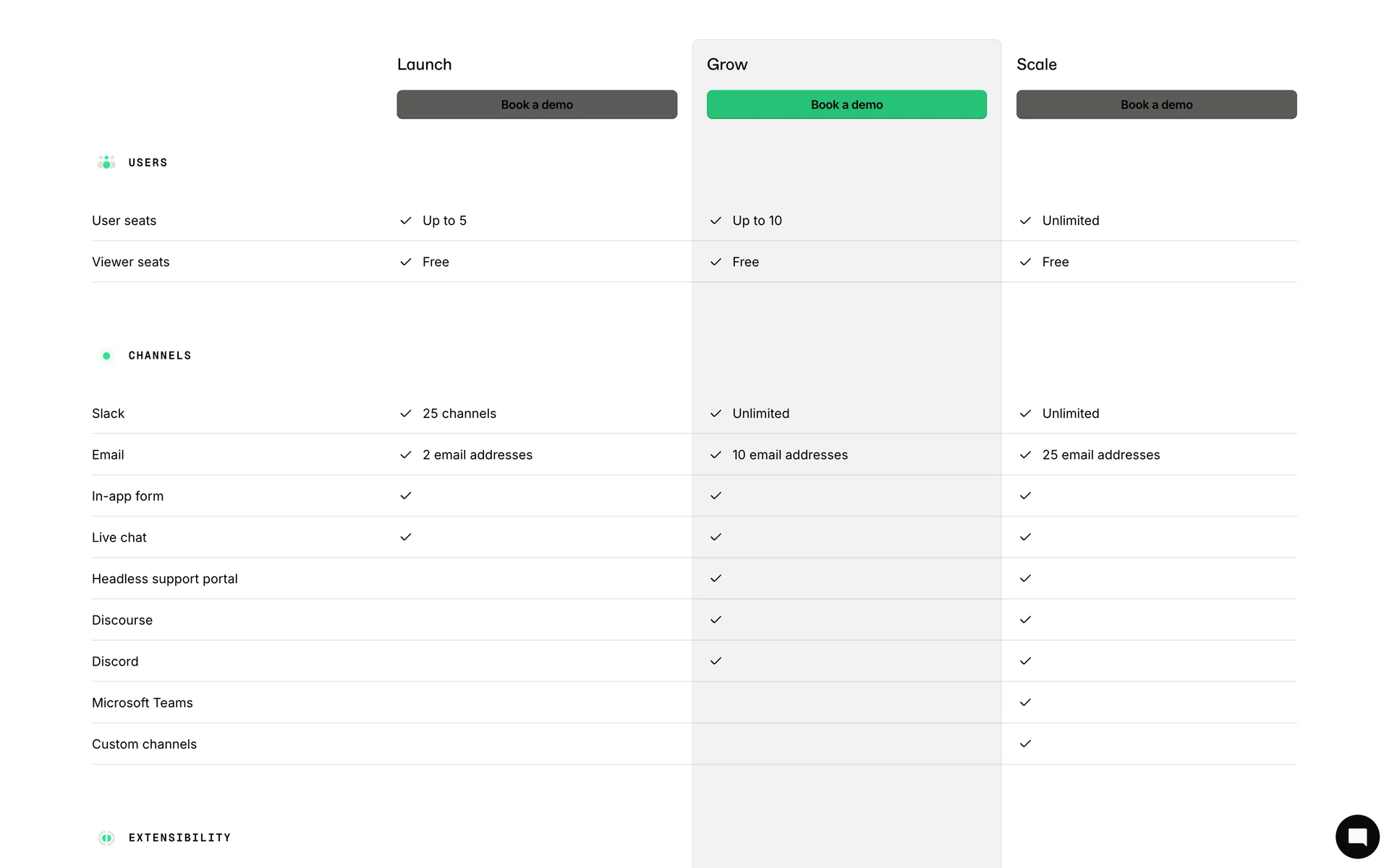This screenshot has height=868, width=1389.
Task: Click the Channels section green dot icon
Action: [106, 356]
